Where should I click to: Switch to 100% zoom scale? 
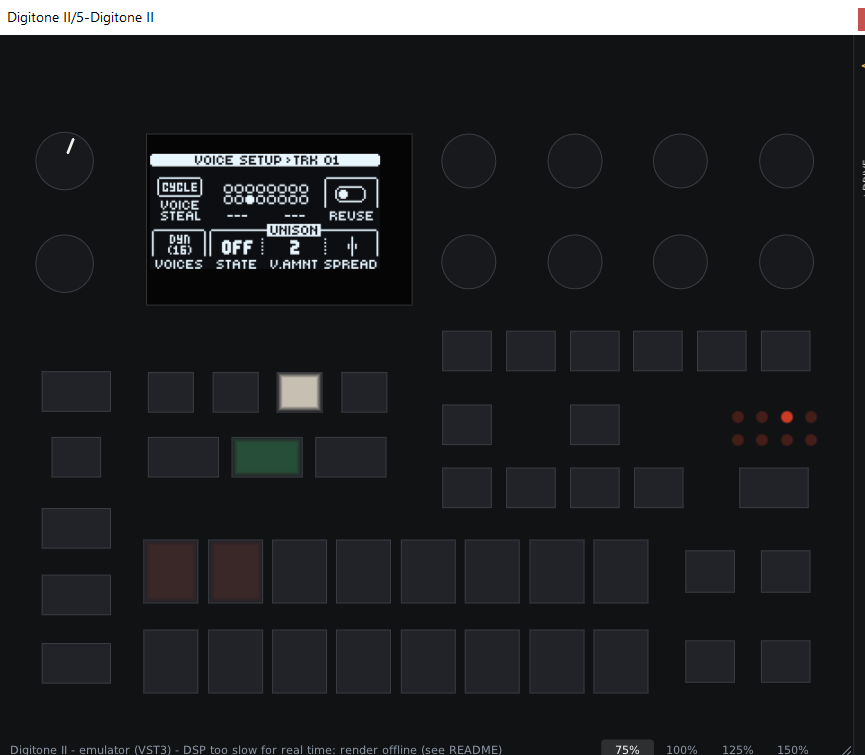(682, 748)
